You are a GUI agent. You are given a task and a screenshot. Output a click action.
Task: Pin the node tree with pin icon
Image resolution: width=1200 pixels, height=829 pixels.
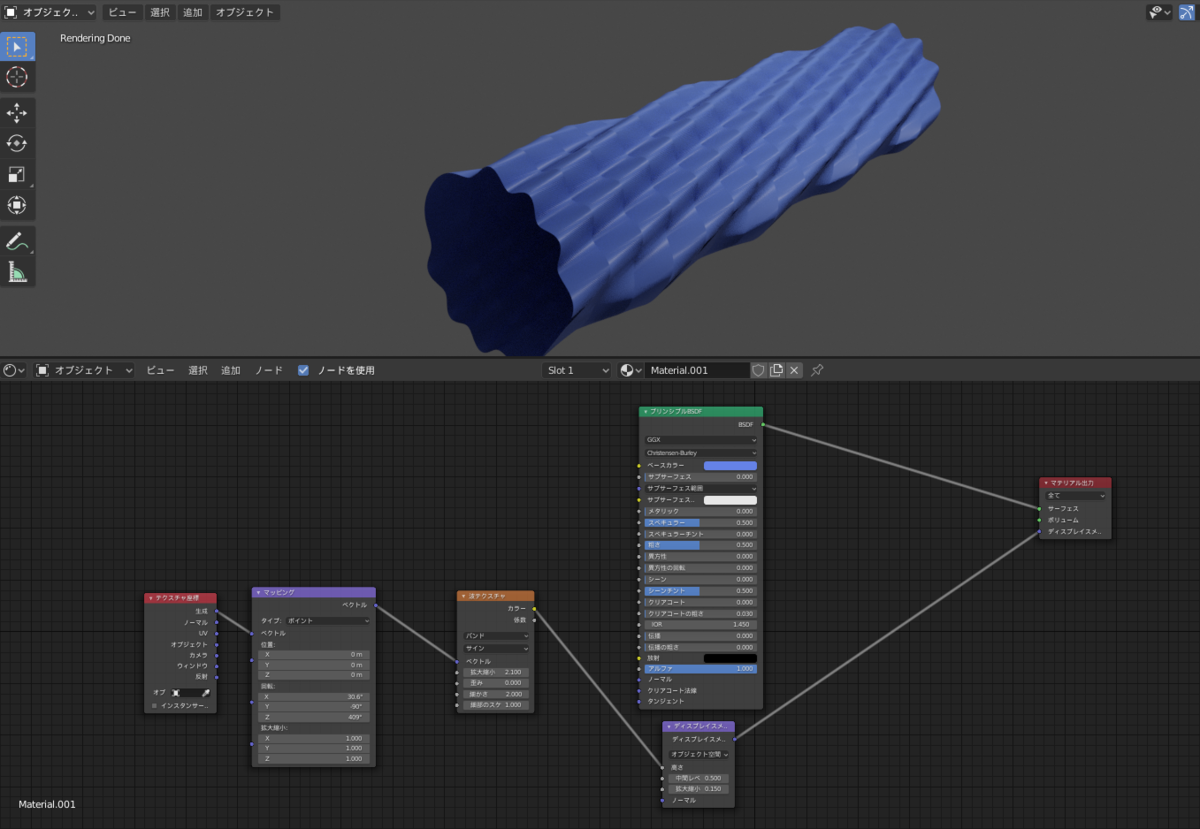817,370
